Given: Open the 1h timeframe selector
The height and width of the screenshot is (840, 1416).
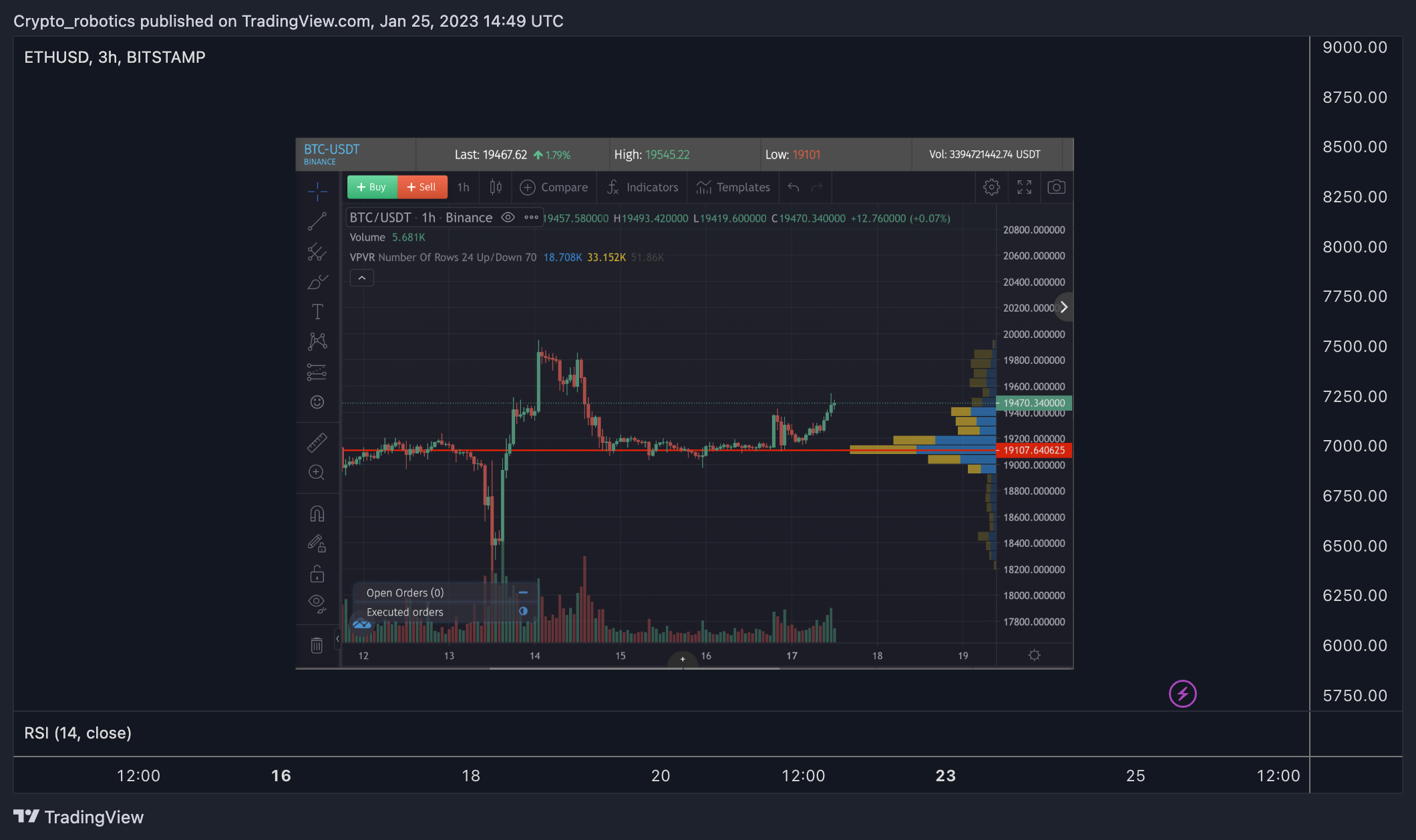Looking at the screenshot, I should pyautogui.click(x=464, y=187).
